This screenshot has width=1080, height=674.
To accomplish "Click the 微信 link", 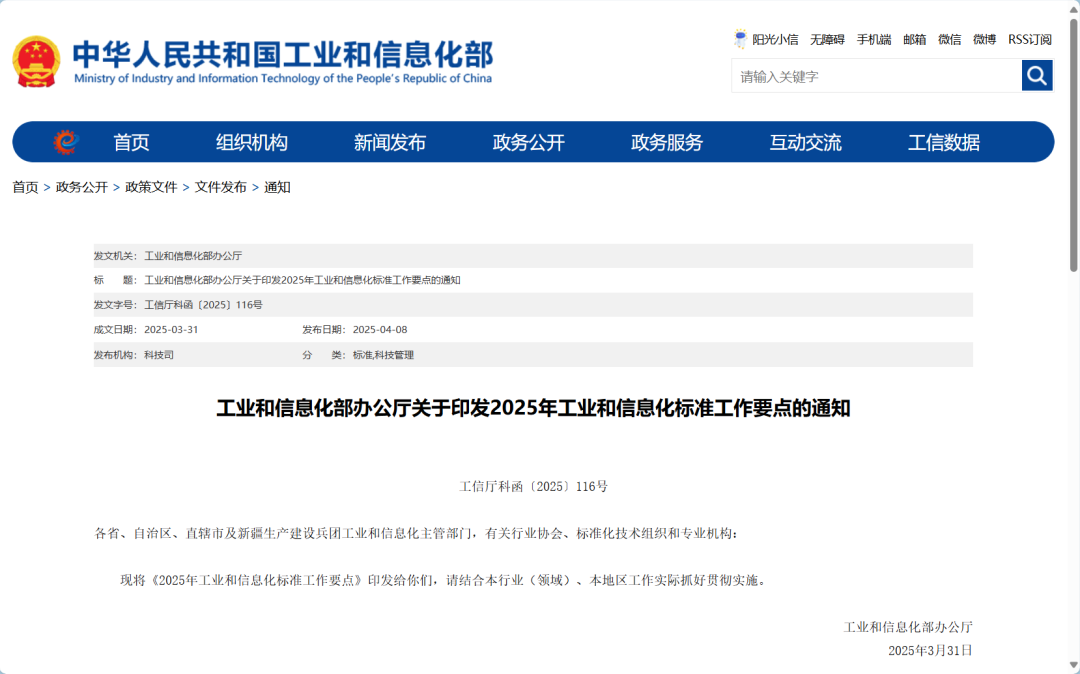I will [950, 40].
